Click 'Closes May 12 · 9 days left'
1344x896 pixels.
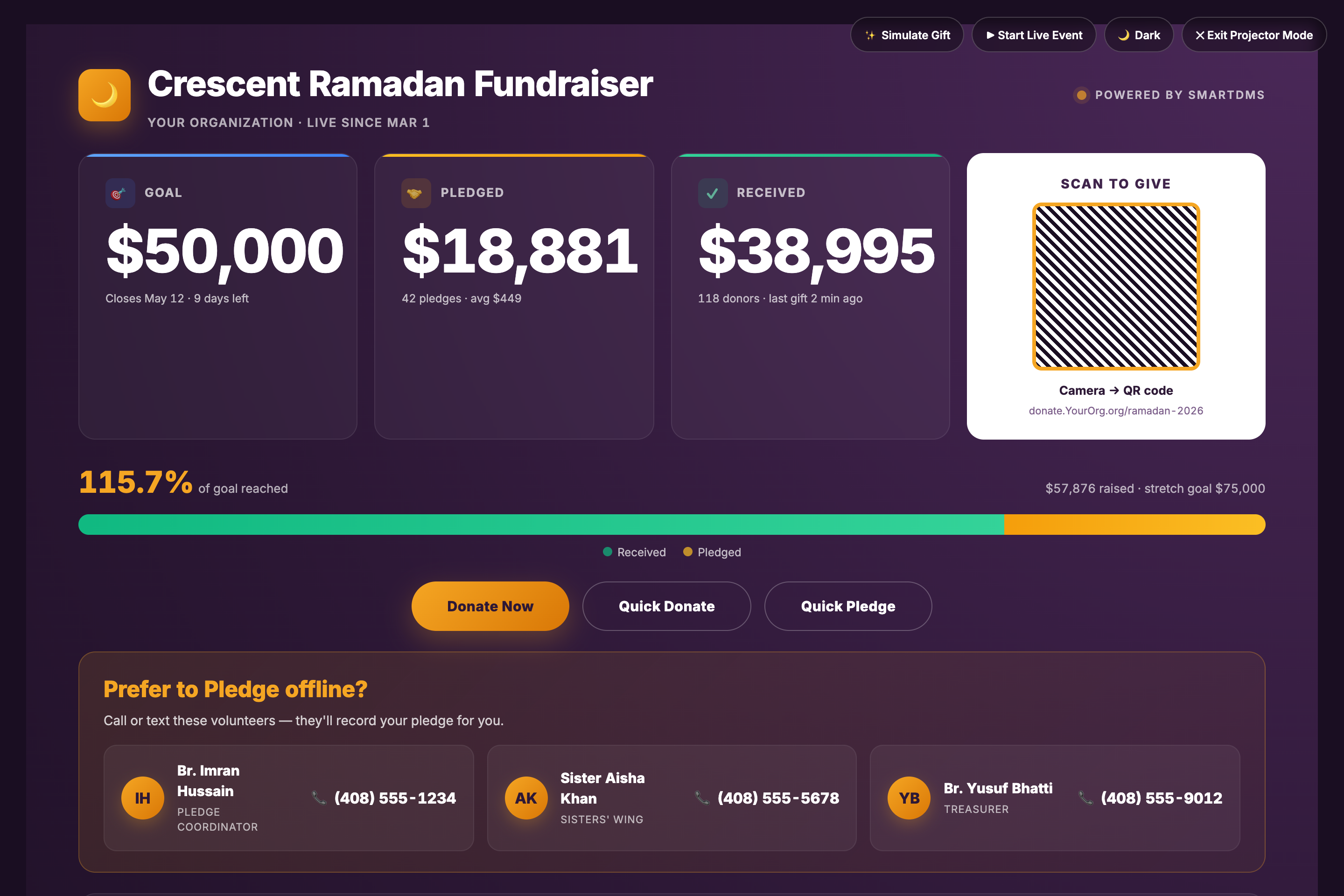pyautogui.click(x=177, y=298)
